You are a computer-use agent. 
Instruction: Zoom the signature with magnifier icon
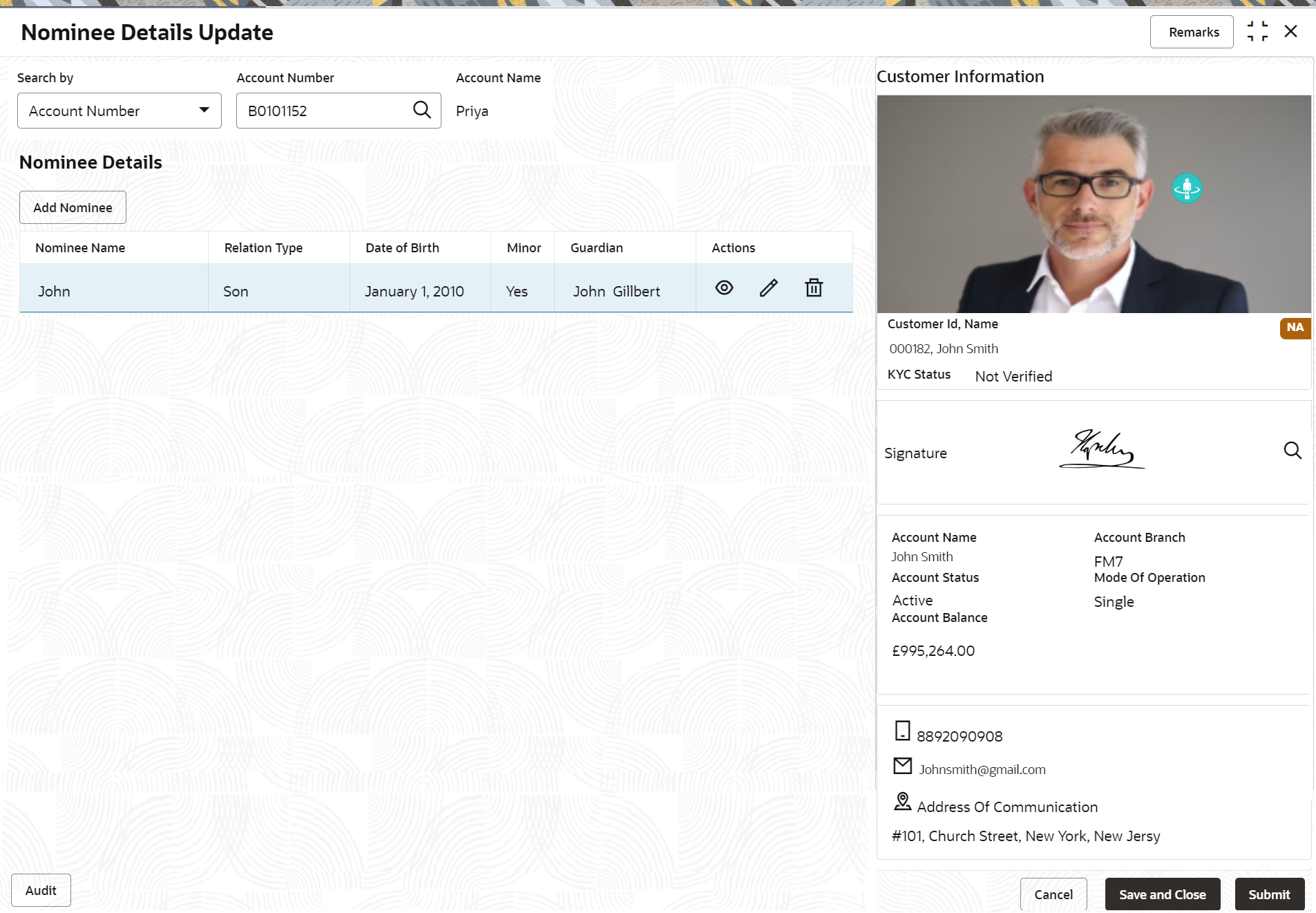pos(1293,451)
